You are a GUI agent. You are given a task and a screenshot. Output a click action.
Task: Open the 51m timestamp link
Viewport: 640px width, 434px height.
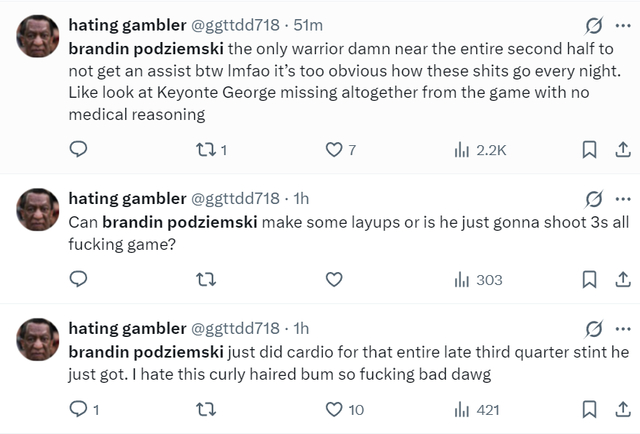pyautogui.click(x=306, y=24)
